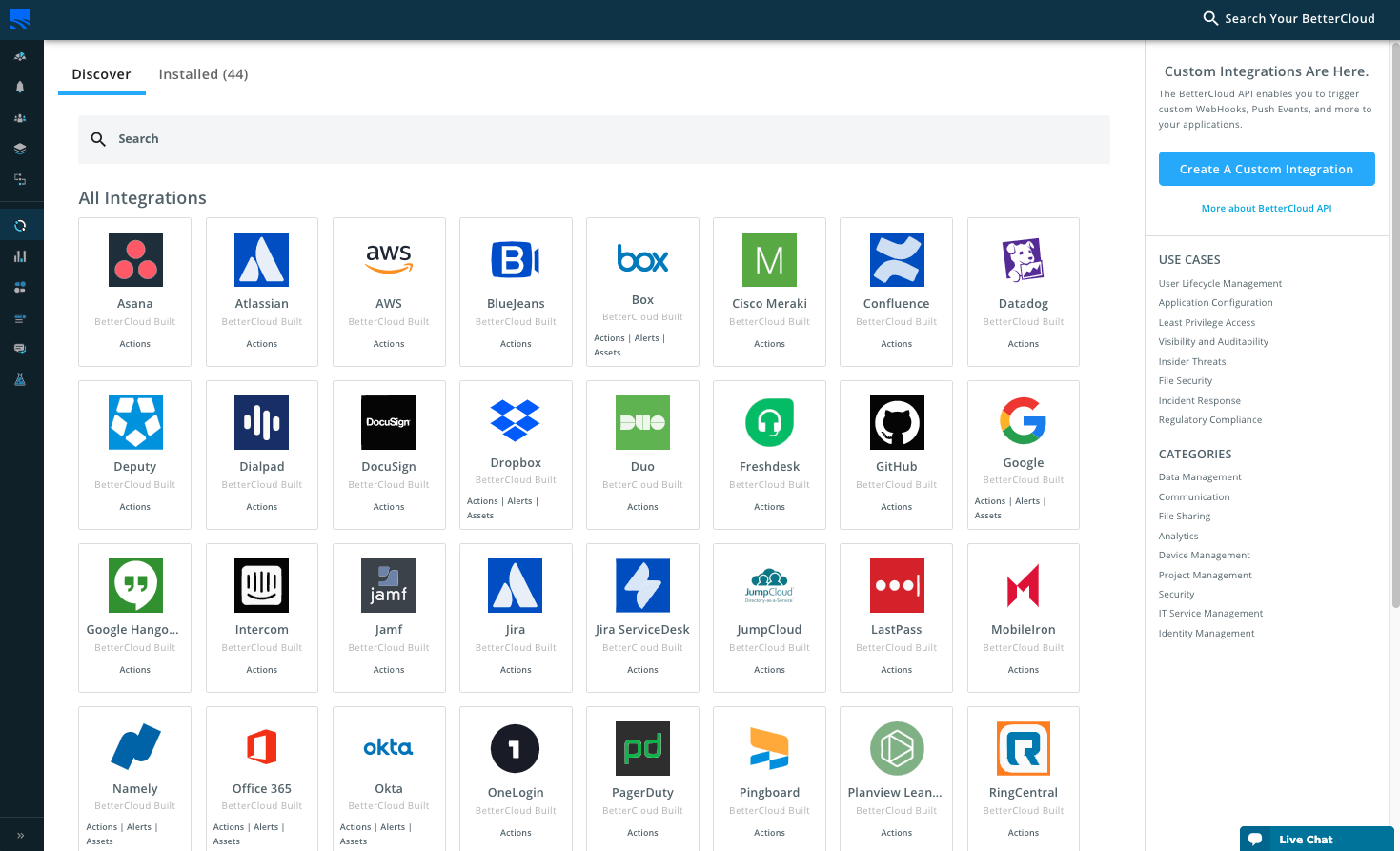Open the Live Chat panel
The width and height of the screenshot is (1400, 851).
click(x=1307, y=838)
